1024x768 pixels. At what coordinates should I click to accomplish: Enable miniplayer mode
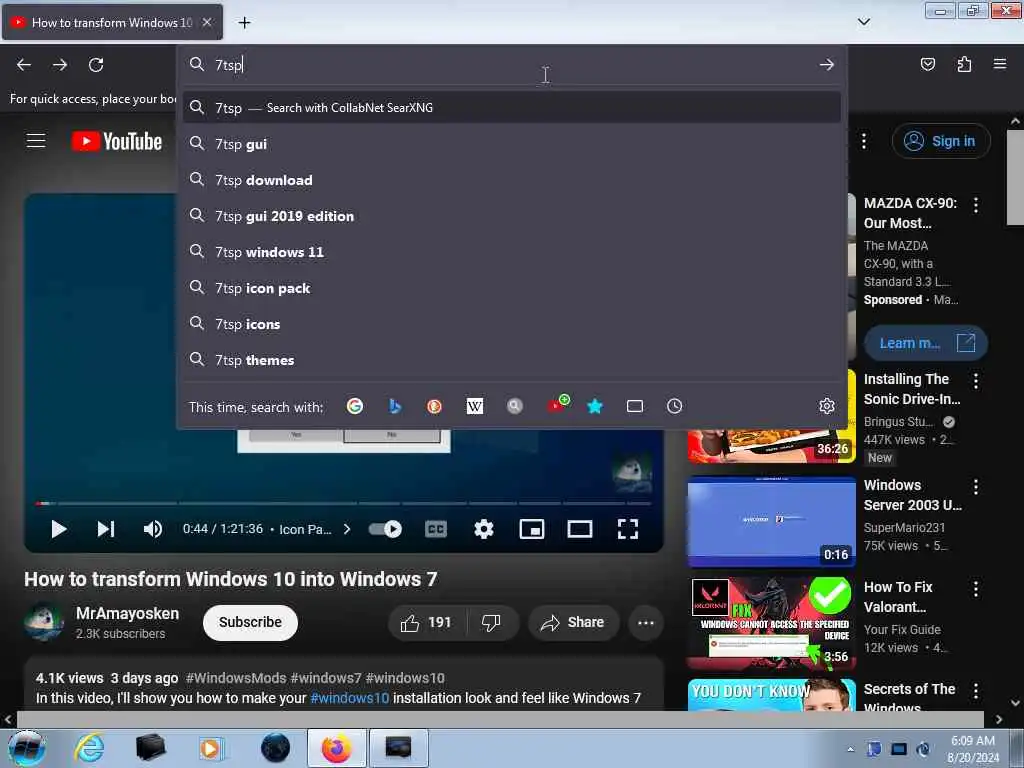532,529
